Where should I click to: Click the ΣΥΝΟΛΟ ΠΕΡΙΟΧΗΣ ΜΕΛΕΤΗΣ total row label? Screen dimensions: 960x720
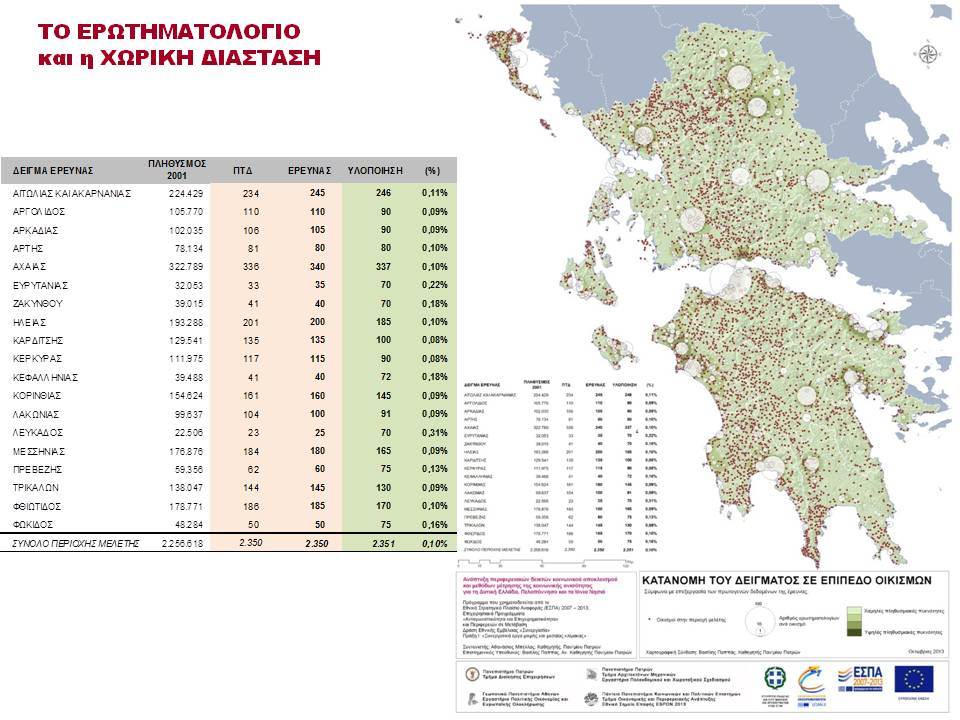[x=76, y=544]
